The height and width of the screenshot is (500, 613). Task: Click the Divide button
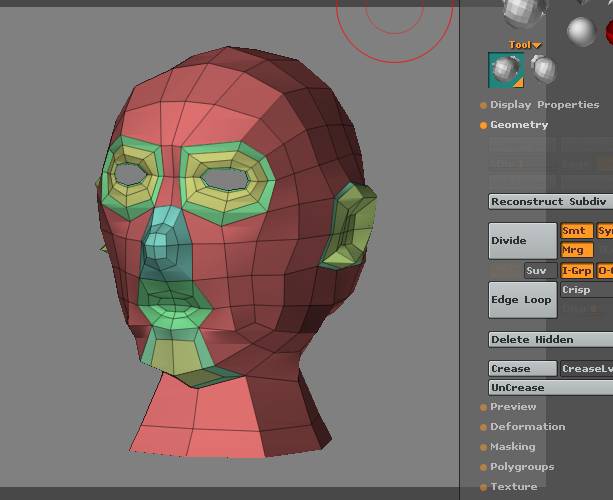(x=522, y=241)
